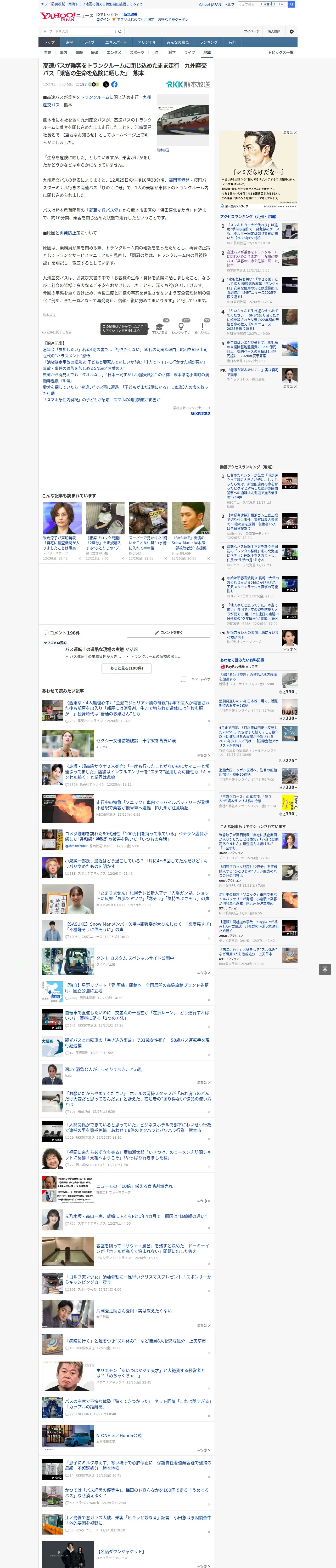Open the settings gear icon in header
The image size is (336, 1568).
click(x=291, y=32)
